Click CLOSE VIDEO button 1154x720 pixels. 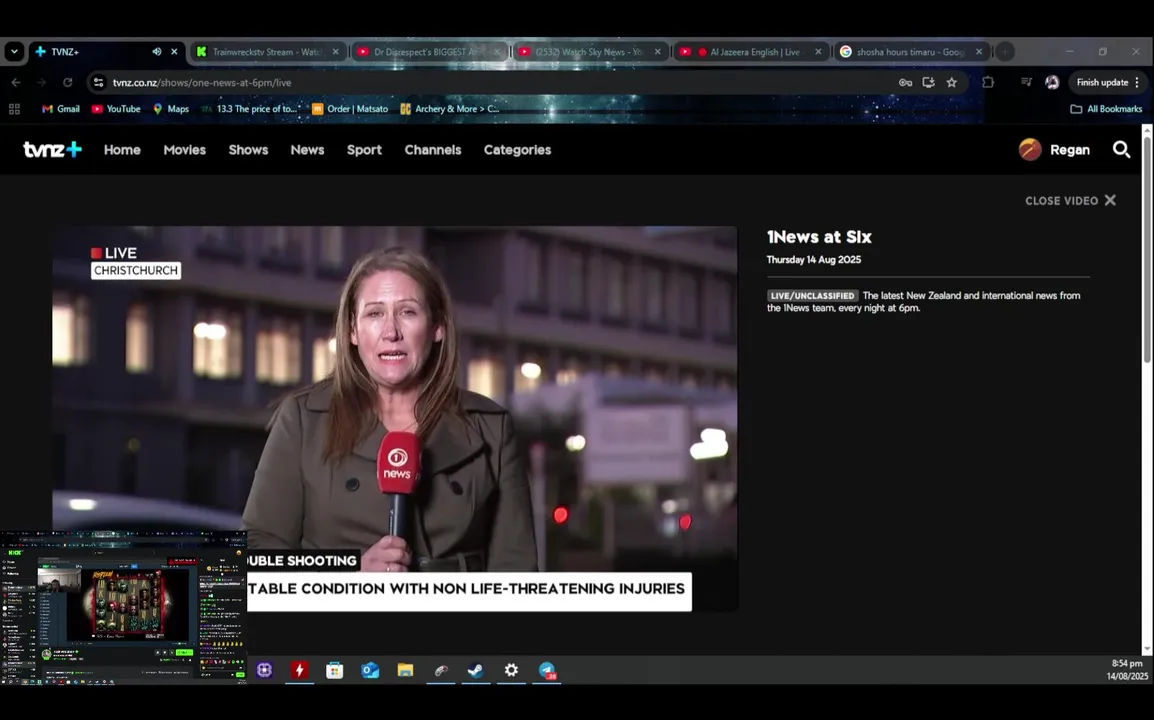click(1071, 200)
